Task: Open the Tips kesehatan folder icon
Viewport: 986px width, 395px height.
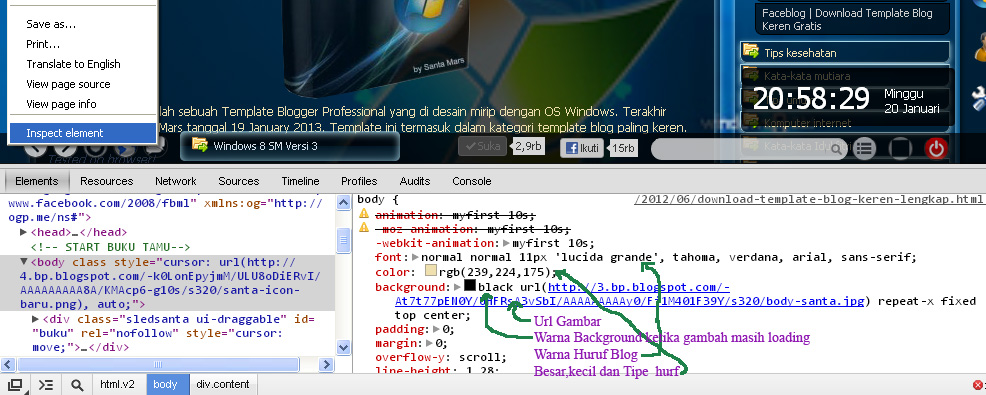Action: click(750, 51)
